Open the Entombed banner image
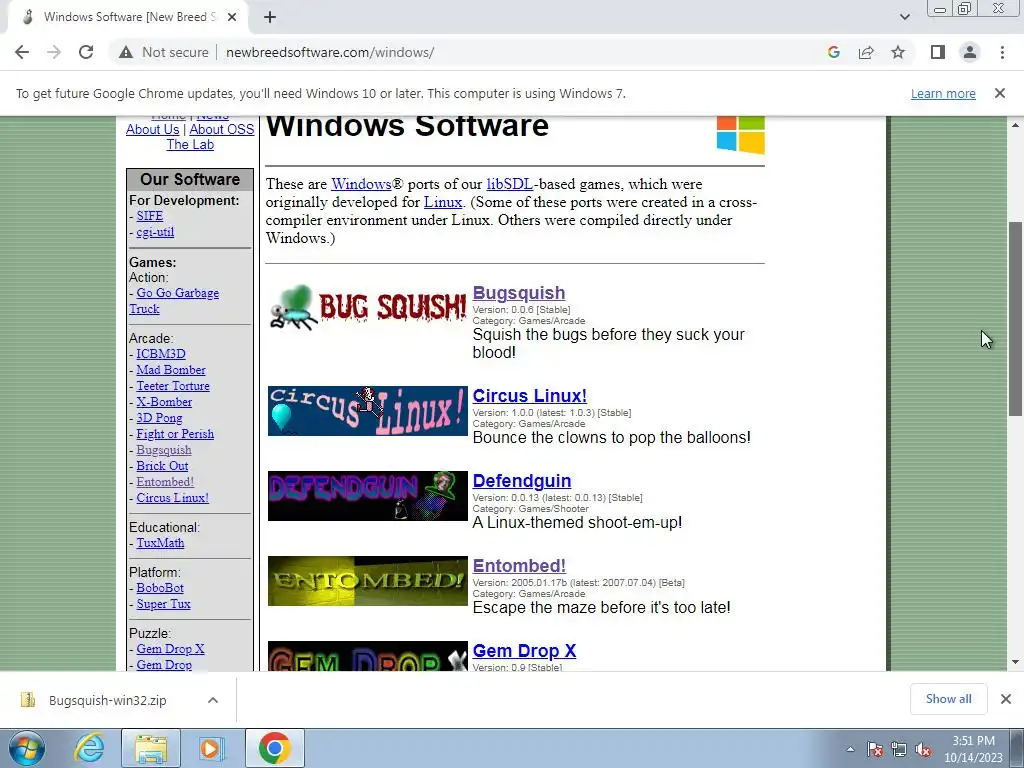Screen dimensions: 1024x768 (368, 581)
